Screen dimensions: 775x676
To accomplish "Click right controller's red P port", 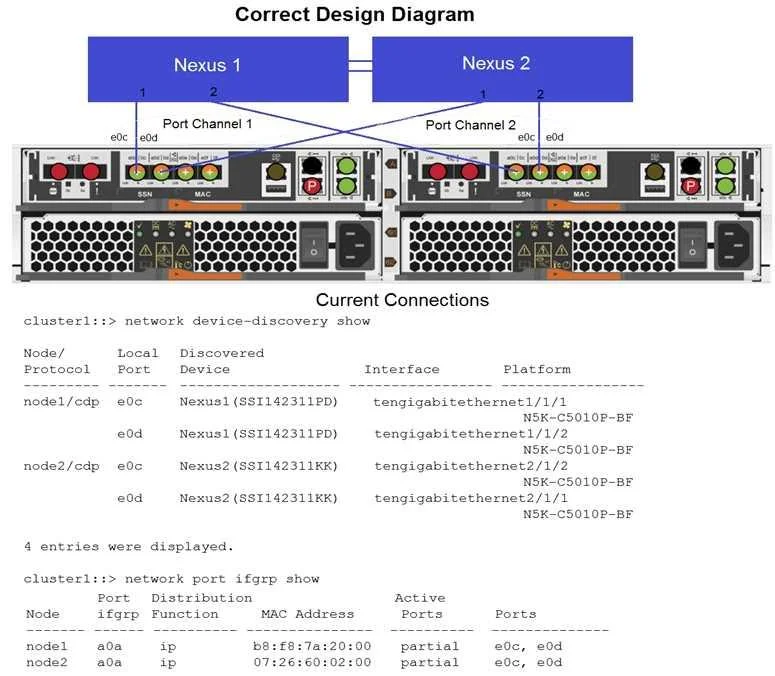I will [x=690, y=186].
